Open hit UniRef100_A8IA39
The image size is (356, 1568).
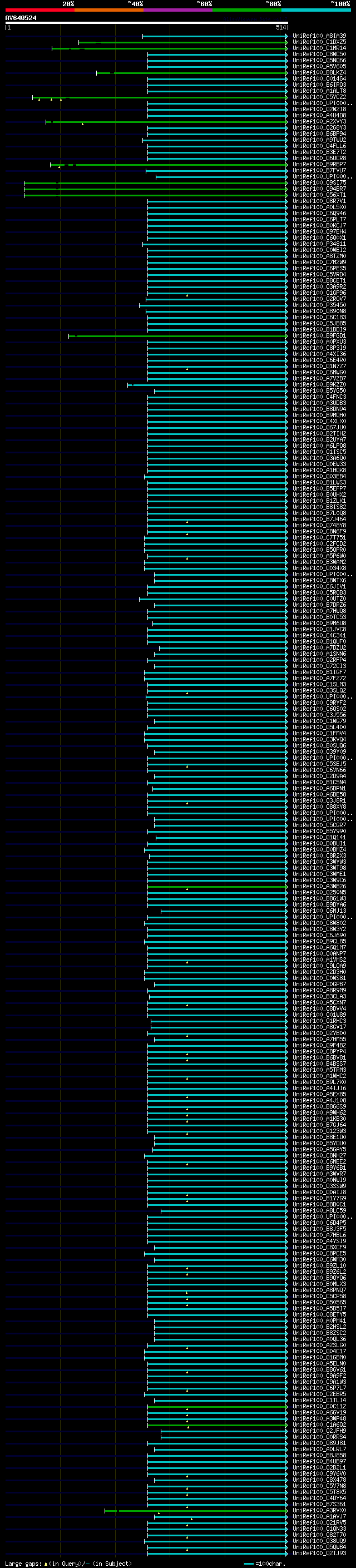pos(319,36)
